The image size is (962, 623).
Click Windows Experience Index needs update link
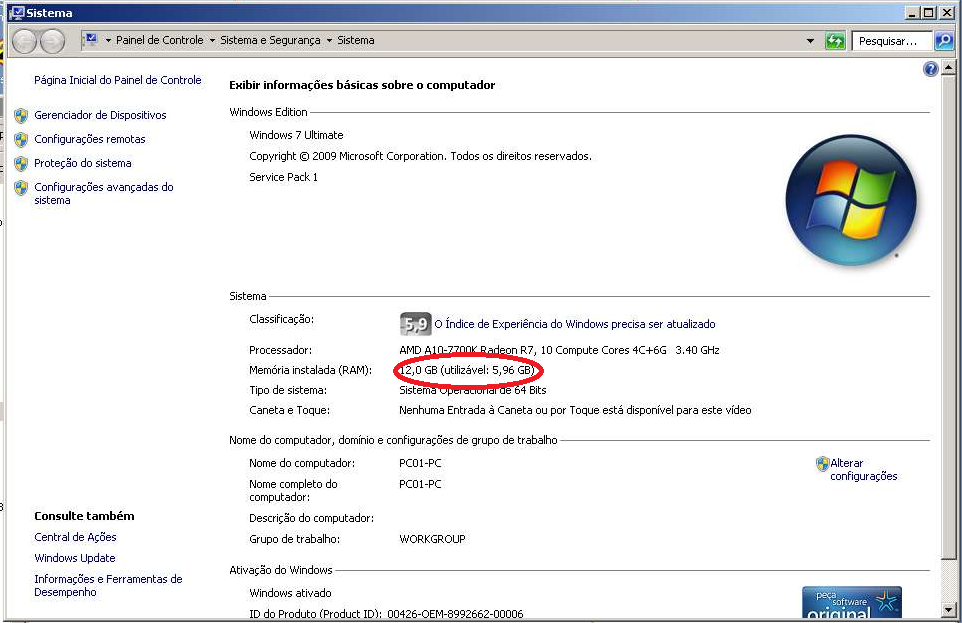coord(575,323)
